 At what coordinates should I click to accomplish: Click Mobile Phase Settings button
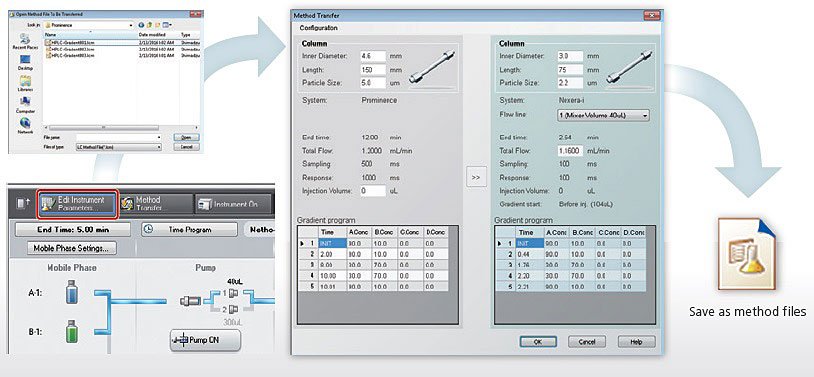[x=72, y=248]
